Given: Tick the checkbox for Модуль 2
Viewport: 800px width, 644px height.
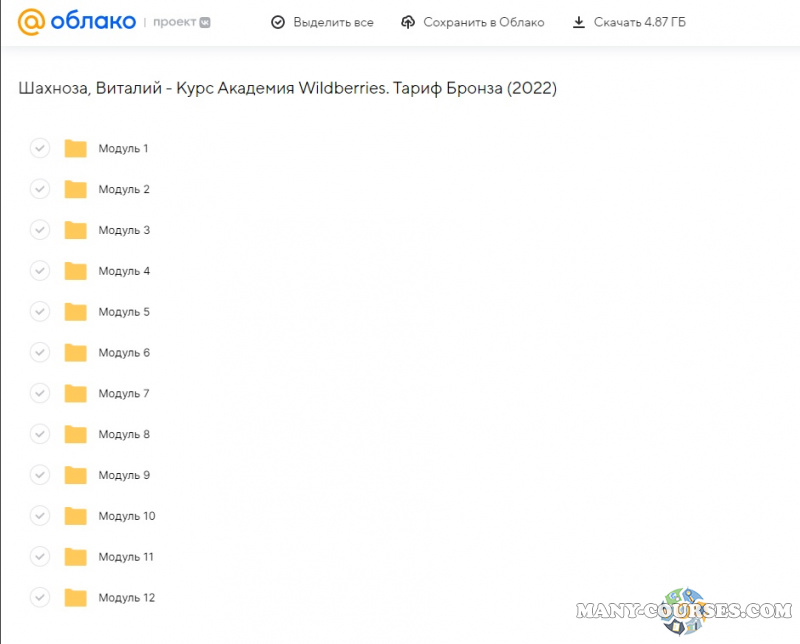Looking at the screenshot, I should [x=40, y=189].
